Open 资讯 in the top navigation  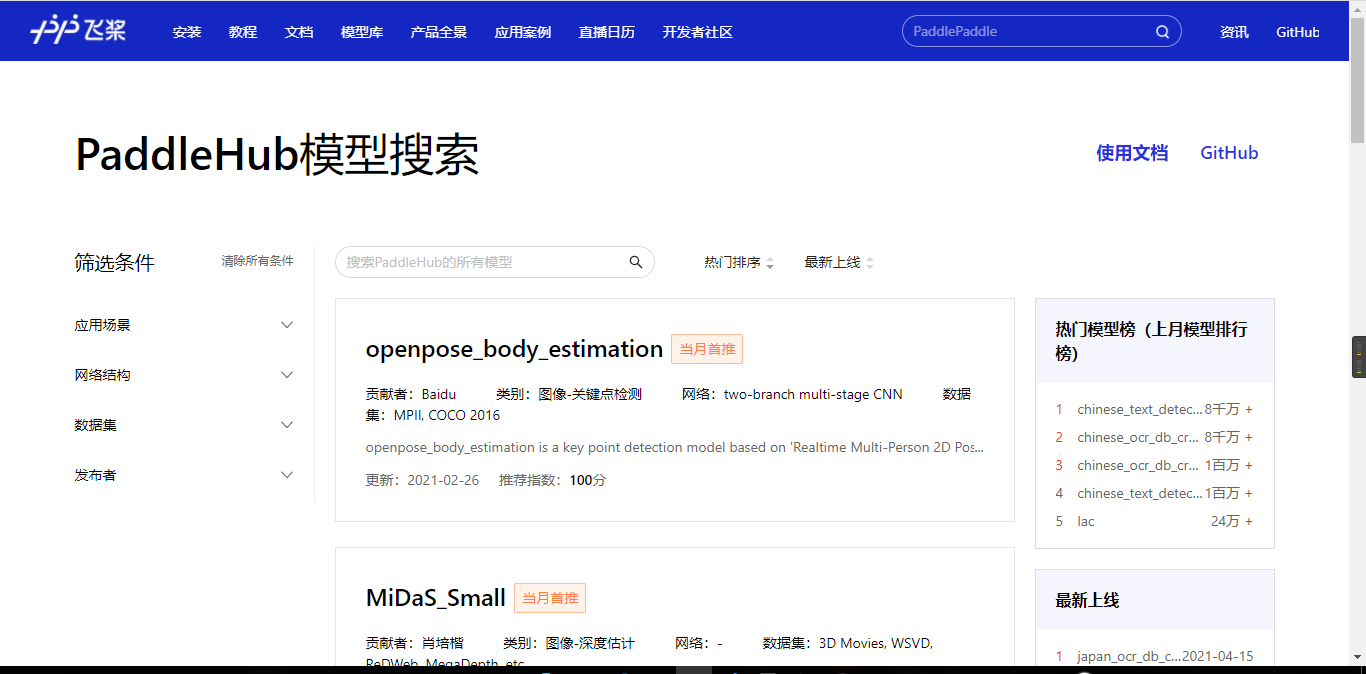1234,32
